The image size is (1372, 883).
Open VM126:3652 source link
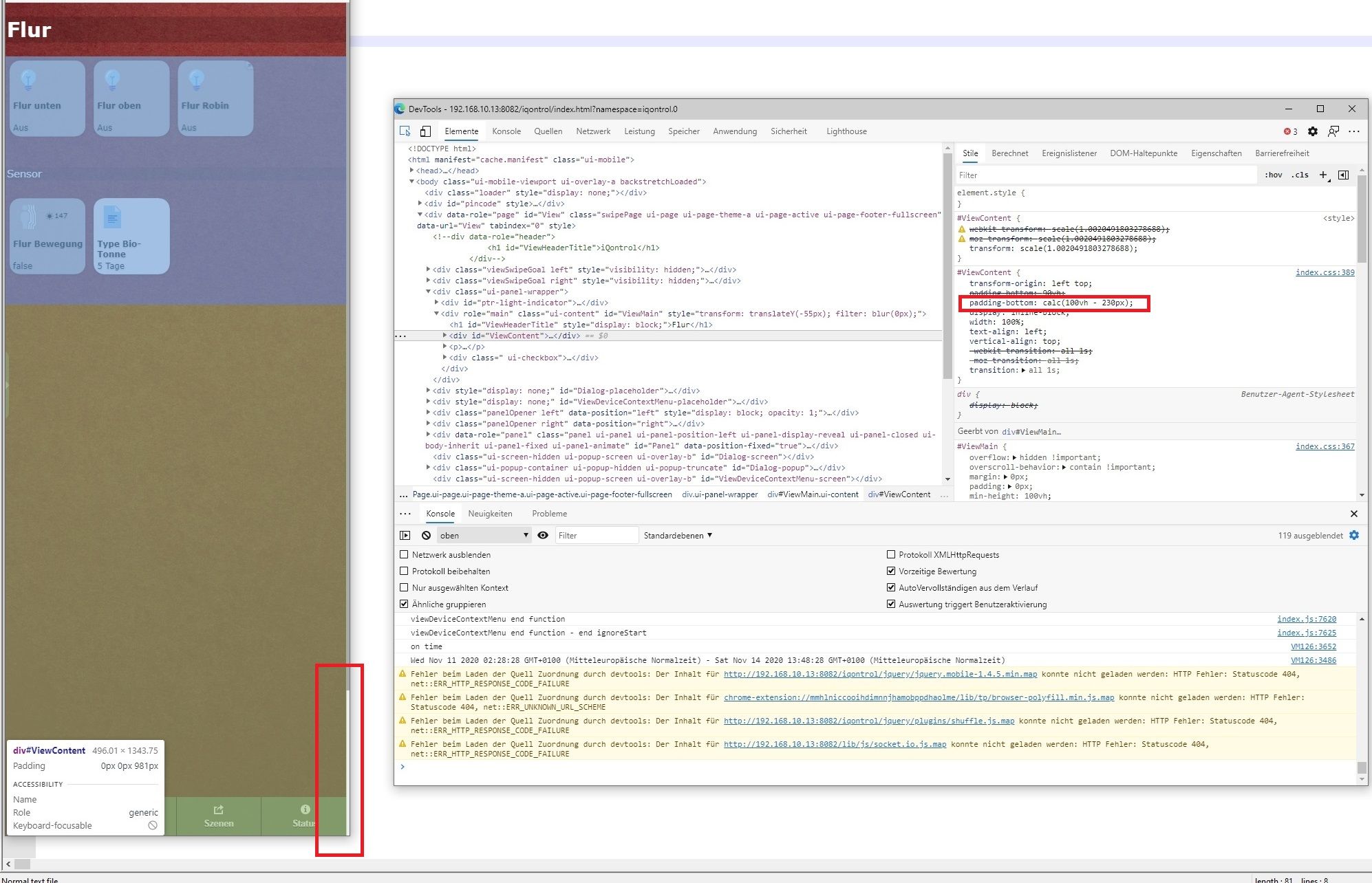1314,646
